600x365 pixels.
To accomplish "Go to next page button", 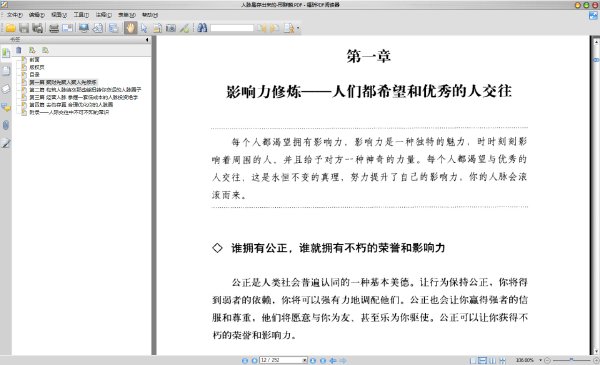I will click(313, 360).
